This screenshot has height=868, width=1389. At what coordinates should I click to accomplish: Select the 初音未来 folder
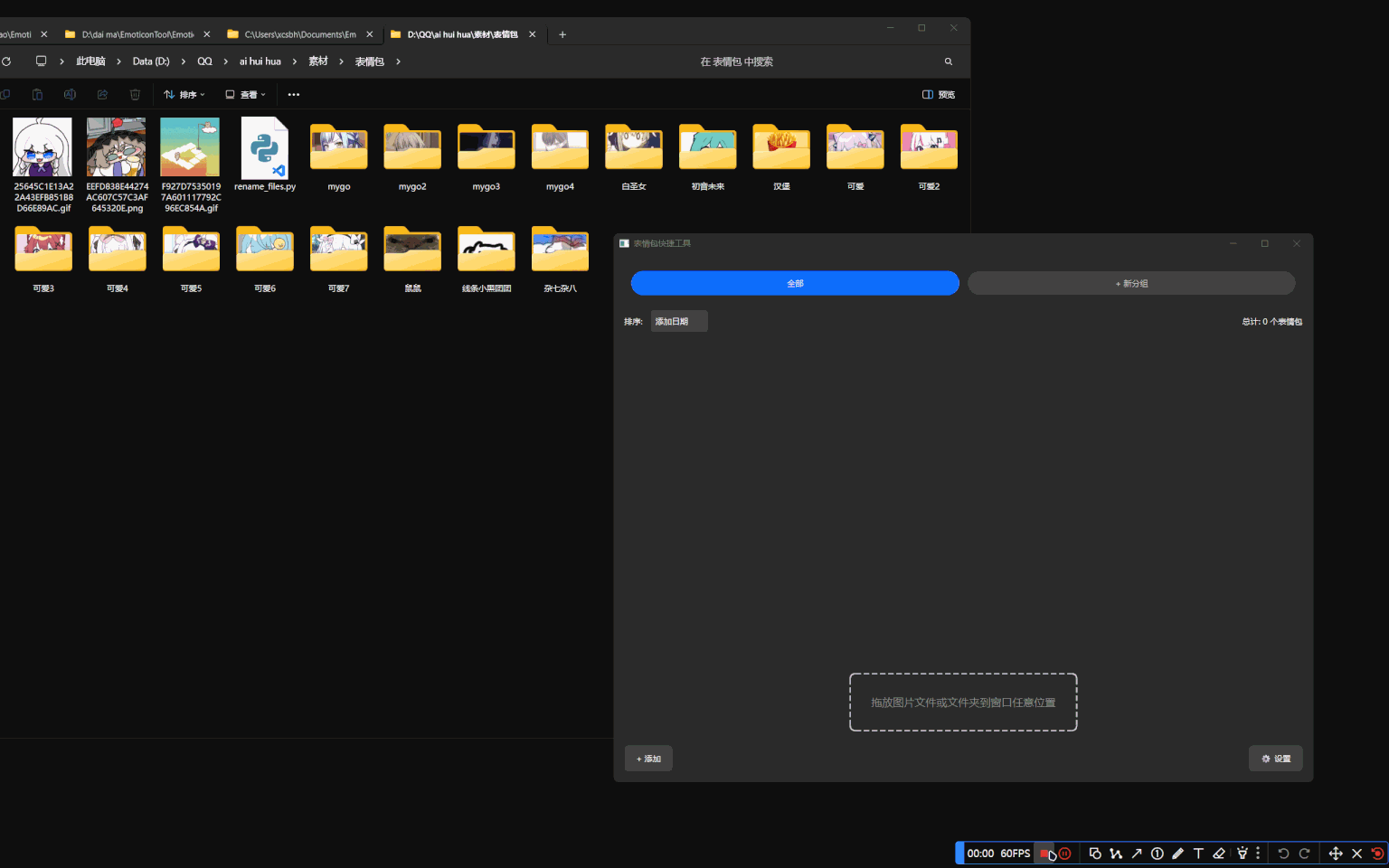(708, 157)
